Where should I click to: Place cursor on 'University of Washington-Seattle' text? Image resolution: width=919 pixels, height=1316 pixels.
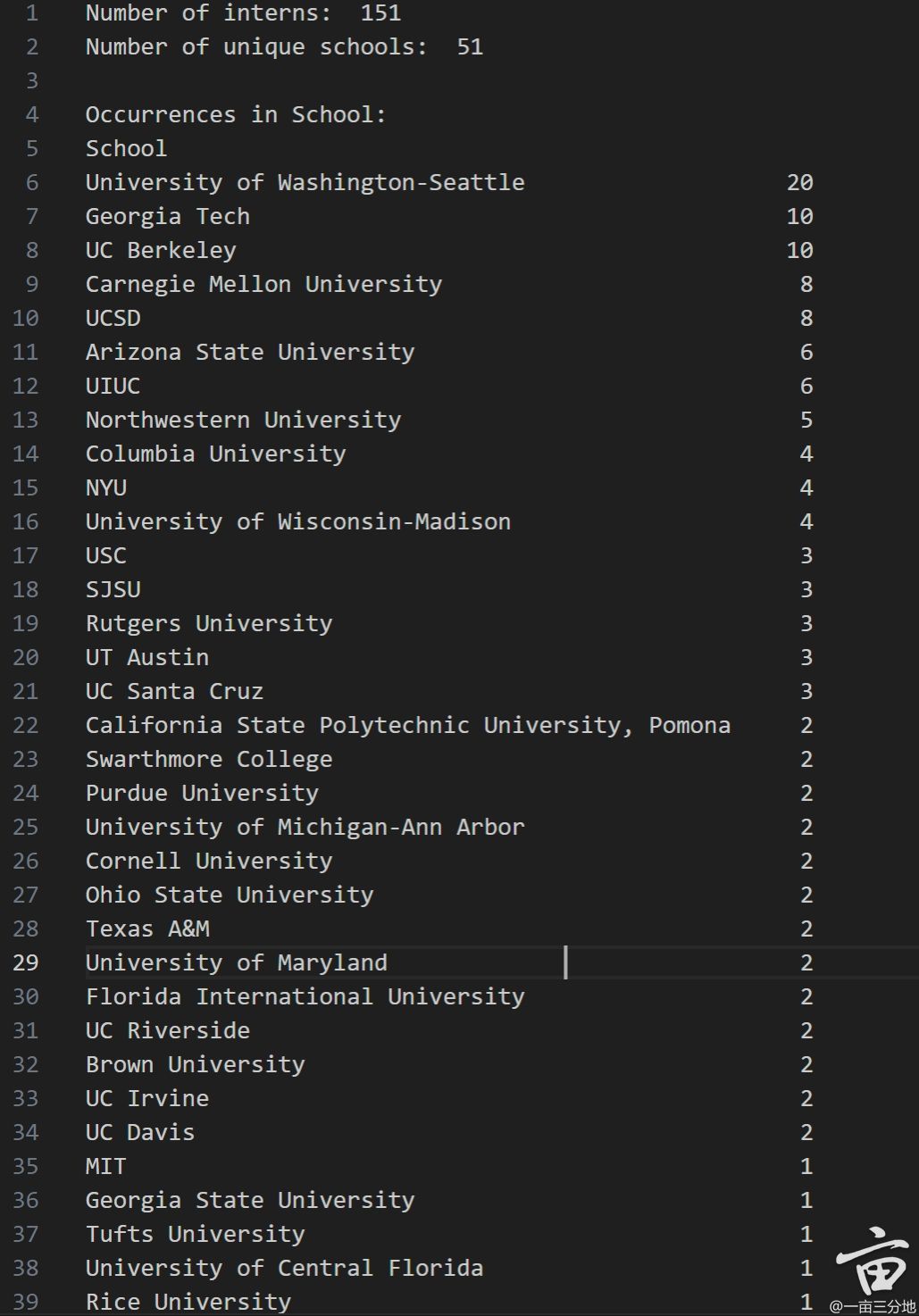tap(305, 182)
